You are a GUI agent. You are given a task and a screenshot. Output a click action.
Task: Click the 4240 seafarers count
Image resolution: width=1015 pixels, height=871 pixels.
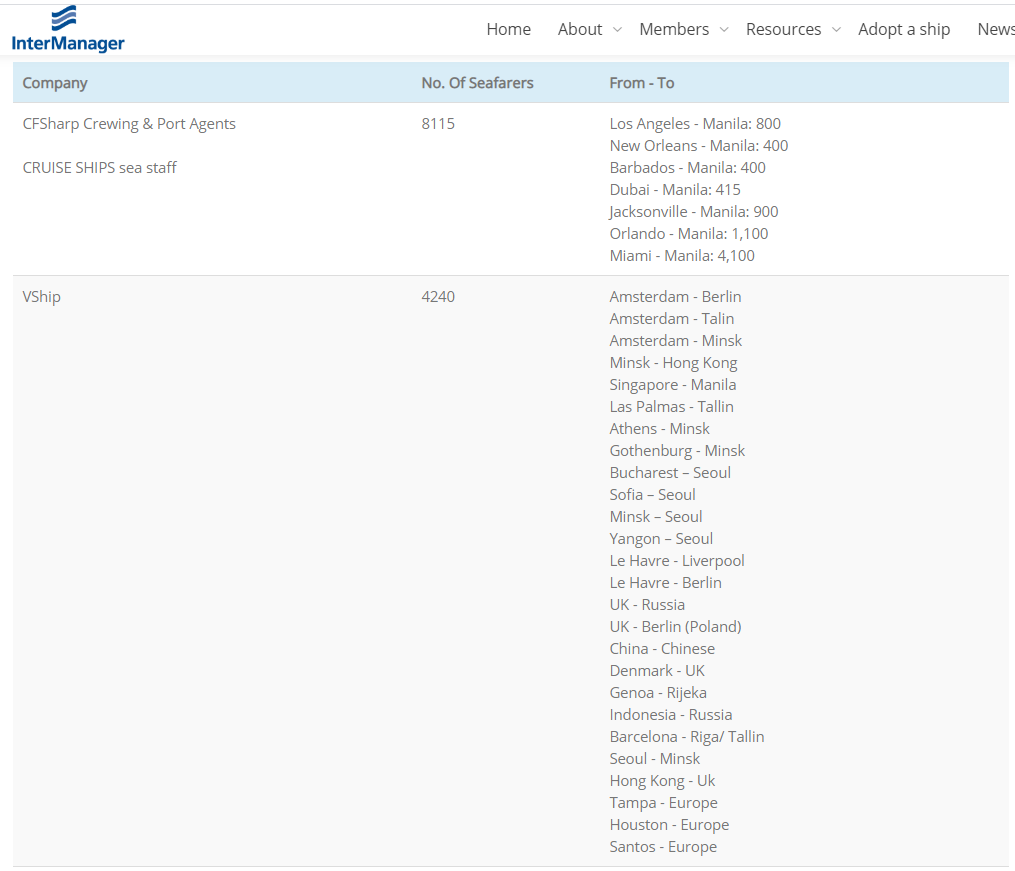438,297
